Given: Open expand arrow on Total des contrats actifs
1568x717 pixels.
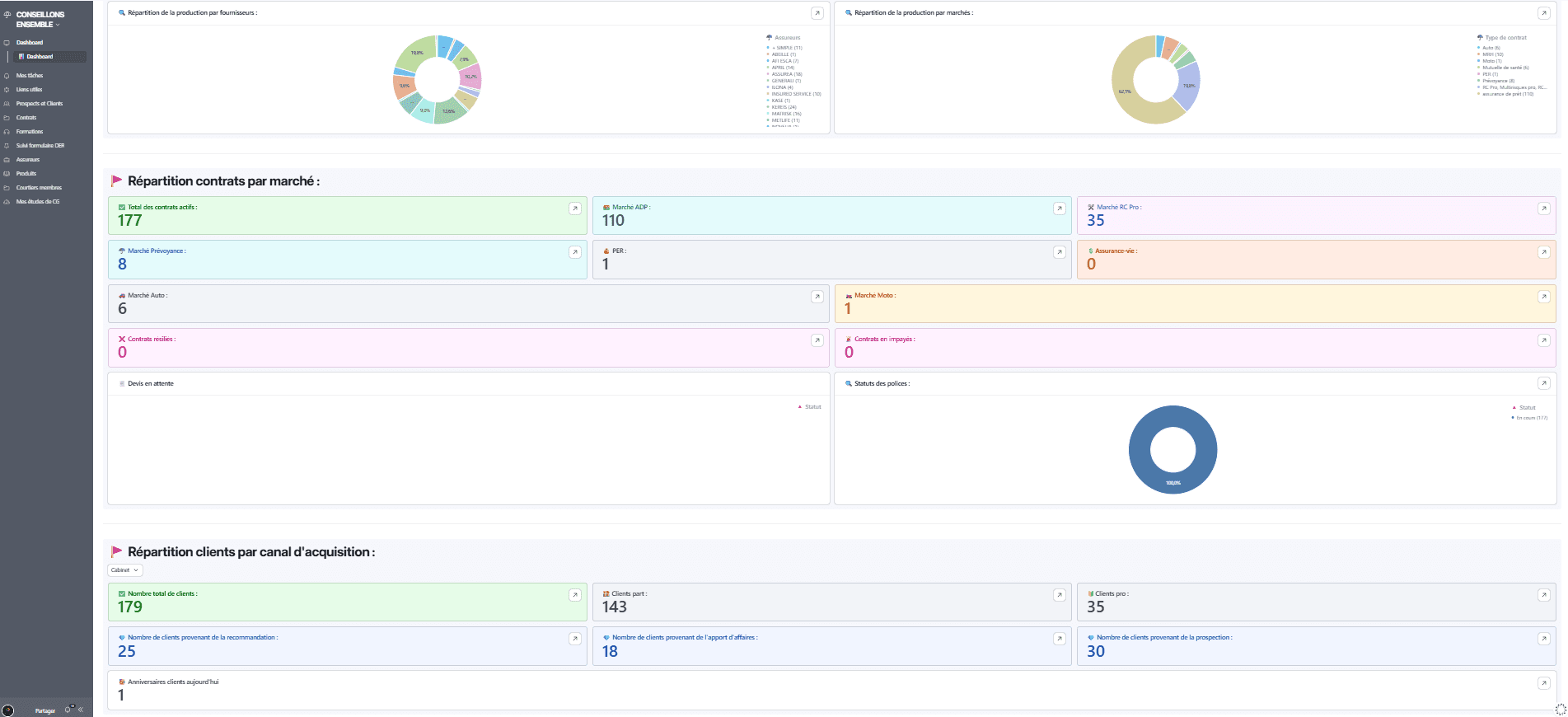Looking at the screenshot, I should point(574,209).
